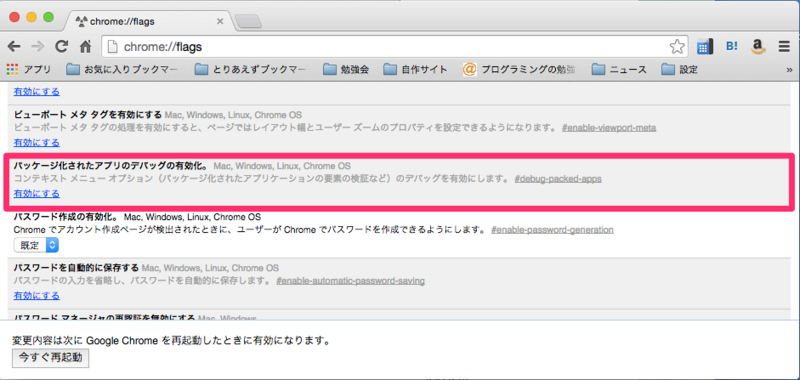Open the calendar extension icon

point(704,47)
